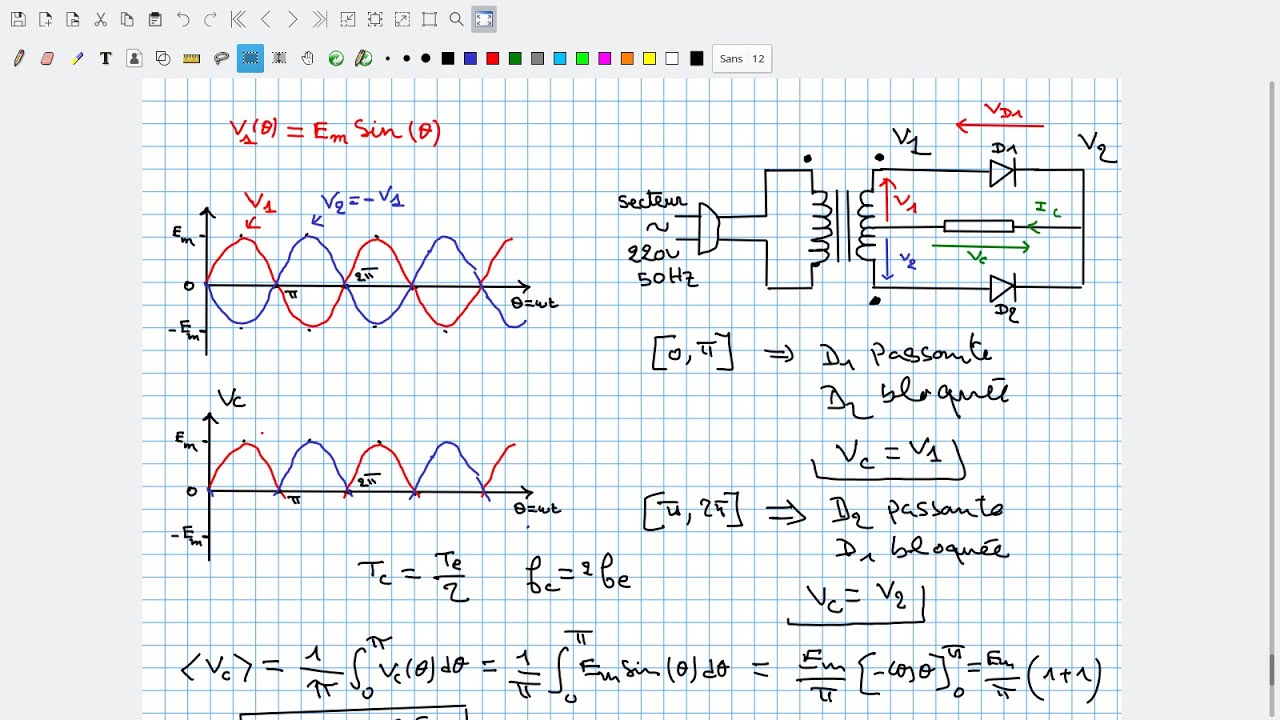Select the hand pan tool
The height and width of the screenshot is (720, 1280).
pos(307,59)
